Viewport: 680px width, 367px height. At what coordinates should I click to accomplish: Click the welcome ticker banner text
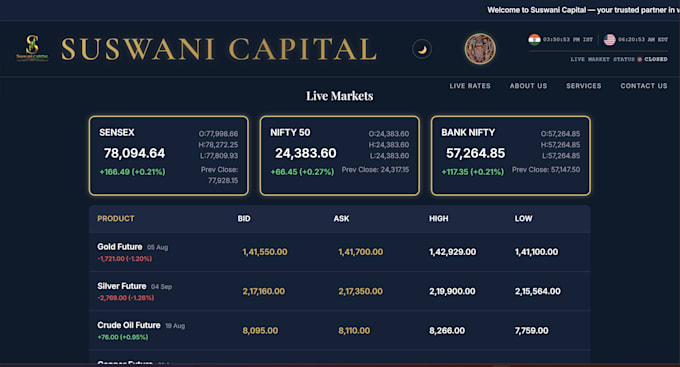583,10
